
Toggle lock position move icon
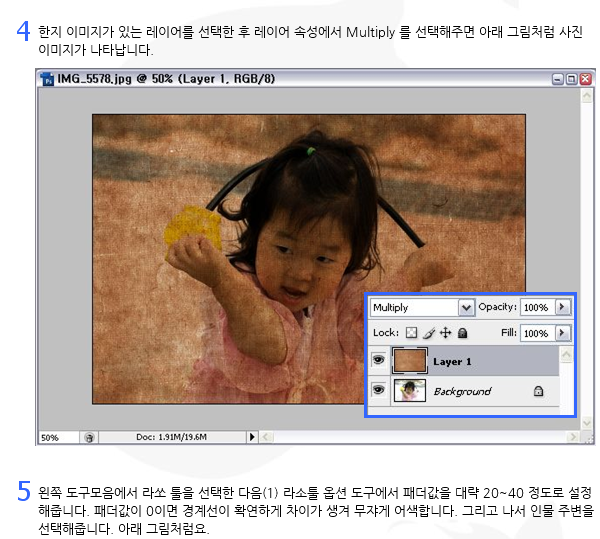click(x=445, y=333)
